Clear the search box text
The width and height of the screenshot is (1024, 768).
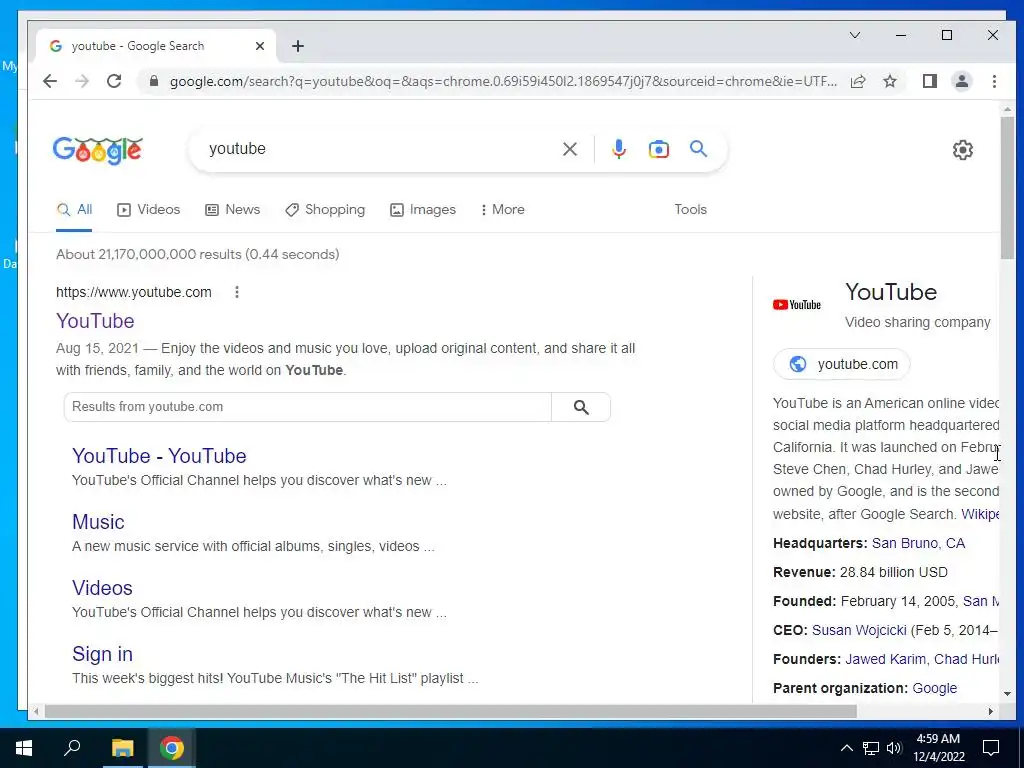(570, 149)
